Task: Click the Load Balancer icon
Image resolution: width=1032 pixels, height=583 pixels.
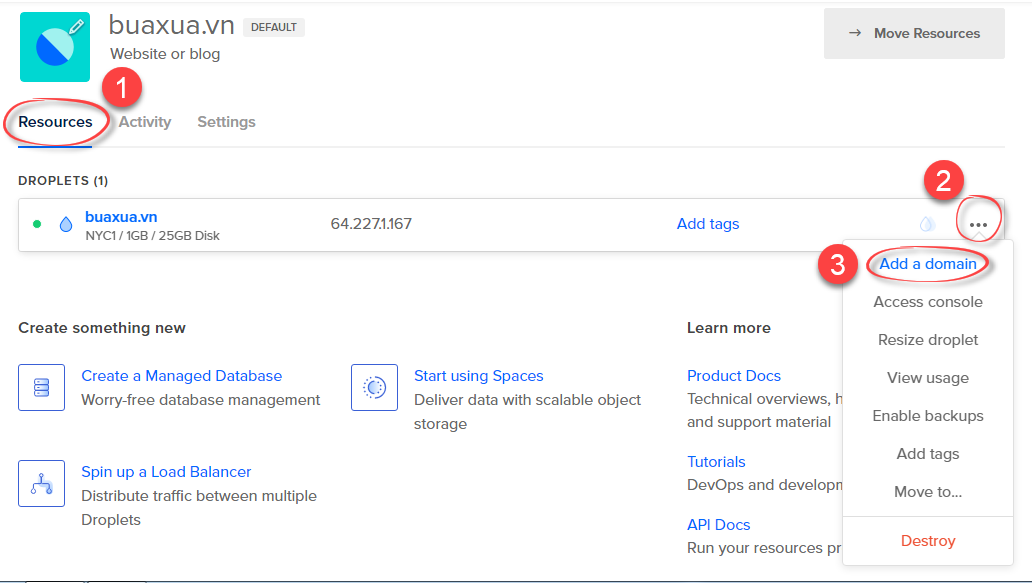Action: click(41, 484)
